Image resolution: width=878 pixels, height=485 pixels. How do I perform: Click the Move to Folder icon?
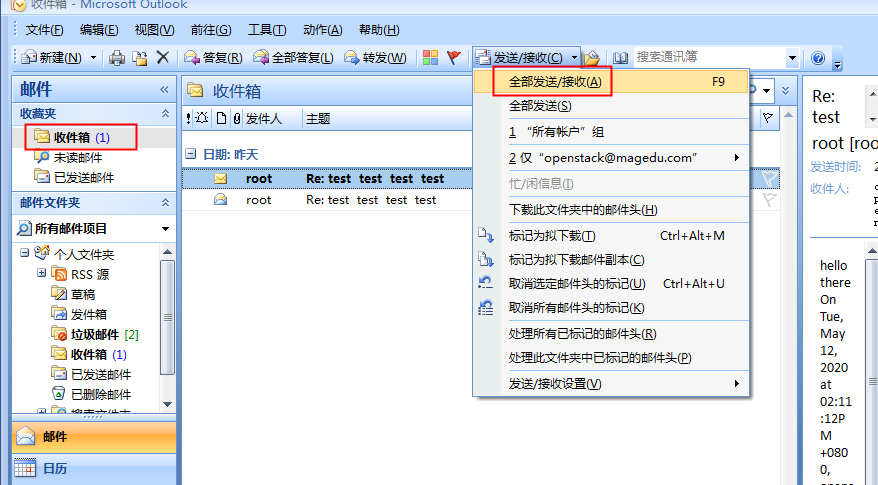[x=139, y=58]
